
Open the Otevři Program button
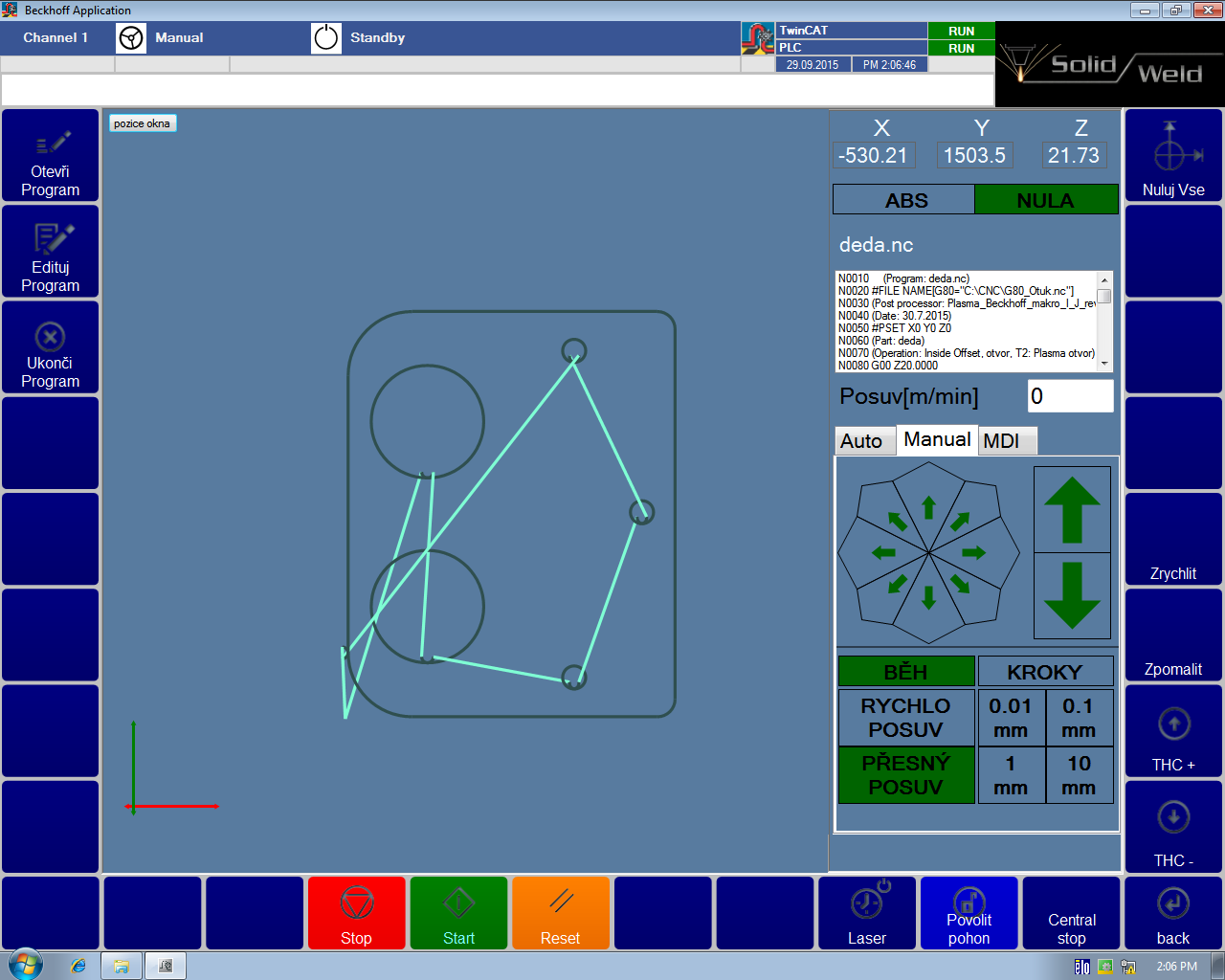coord(51,155)
